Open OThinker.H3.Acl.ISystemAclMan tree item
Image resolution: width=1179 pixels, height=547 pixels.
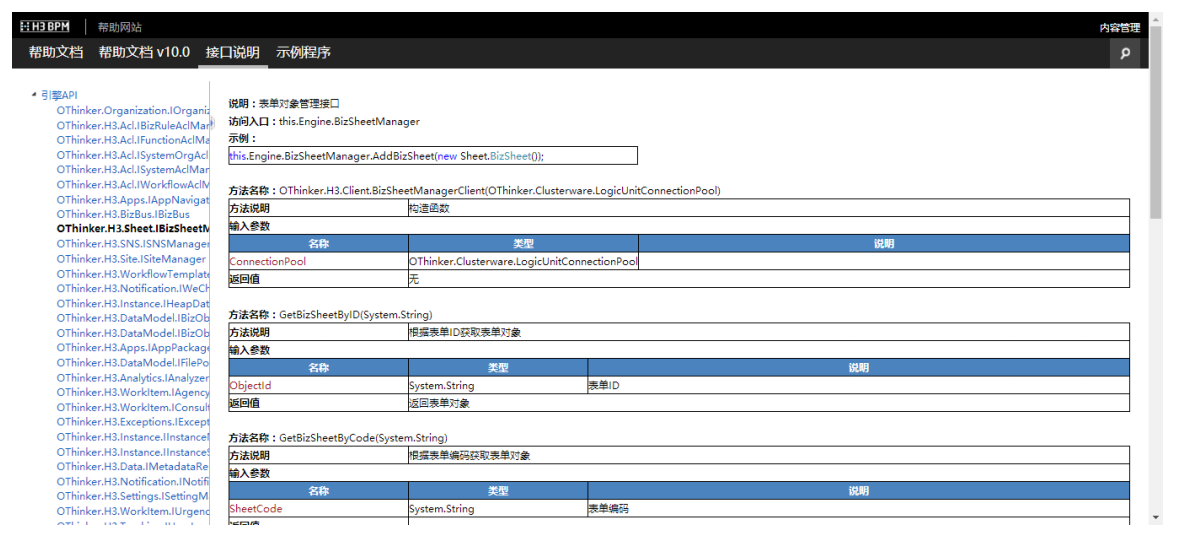pyautogui.click(x=132, y=169)
